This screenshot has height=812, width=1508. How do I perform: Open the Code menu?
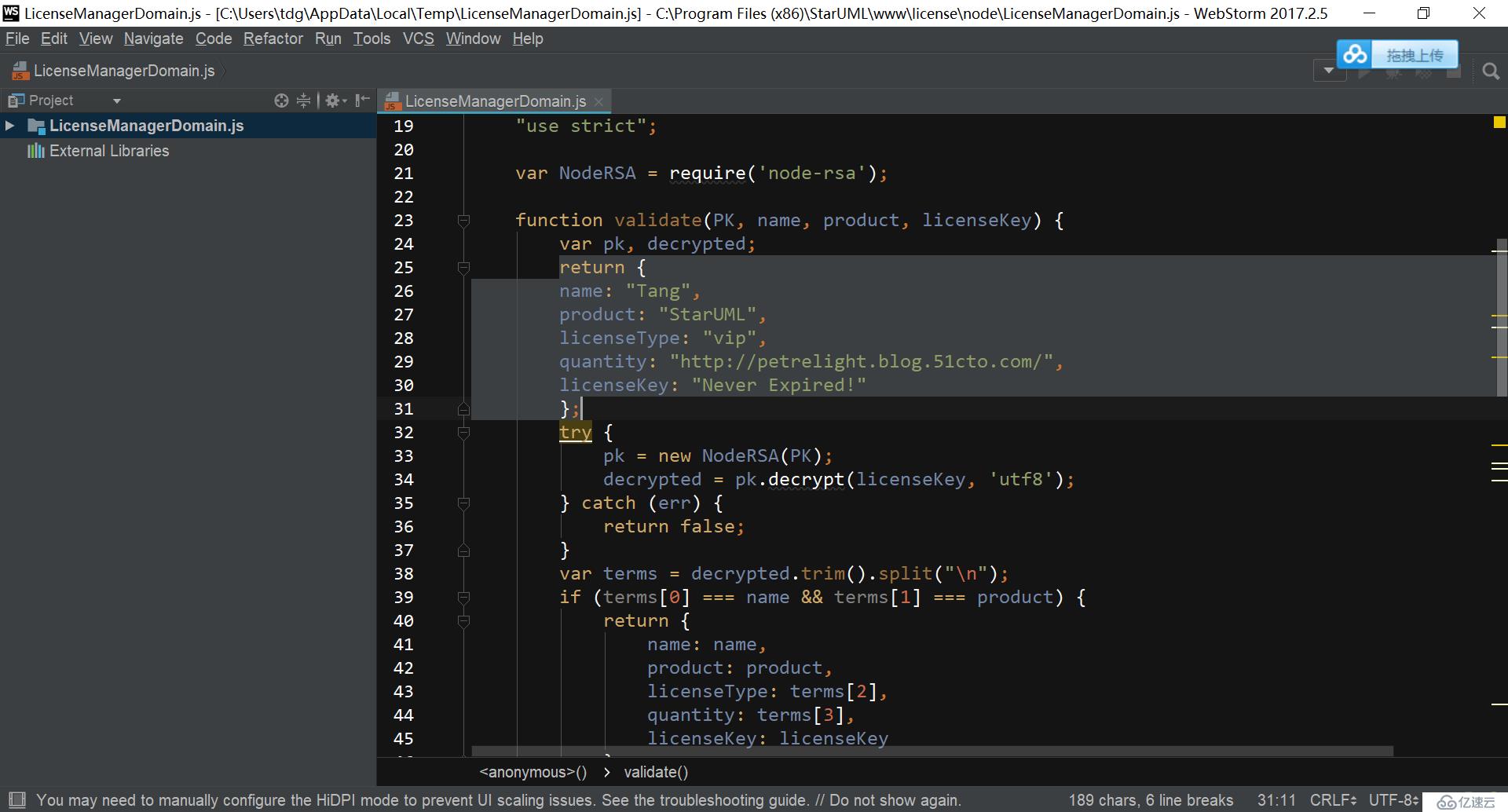[x=214, y=38]
